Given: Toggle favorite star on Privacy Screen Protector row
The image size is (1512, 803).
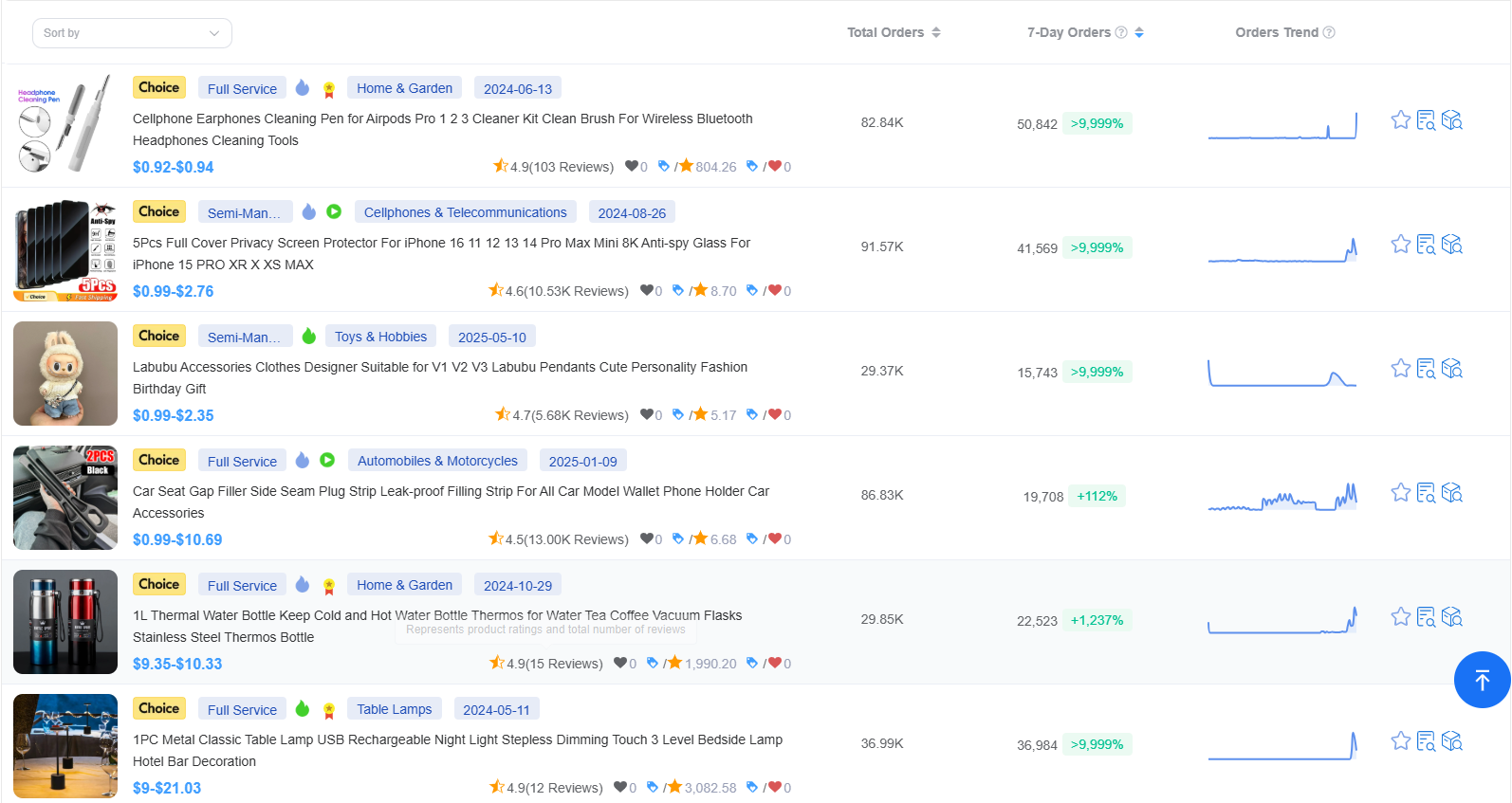Looking at the screenshot, I should click(x=1400, y=245).
